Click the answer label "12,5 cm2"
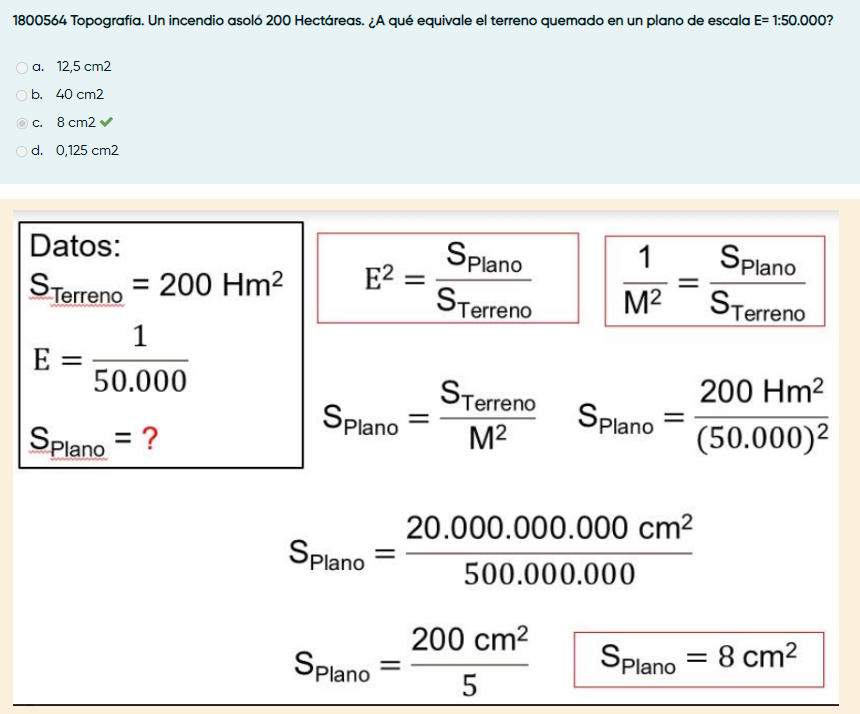Image resolution: width=860 pixels, height=714 pixels. (84, 67)
